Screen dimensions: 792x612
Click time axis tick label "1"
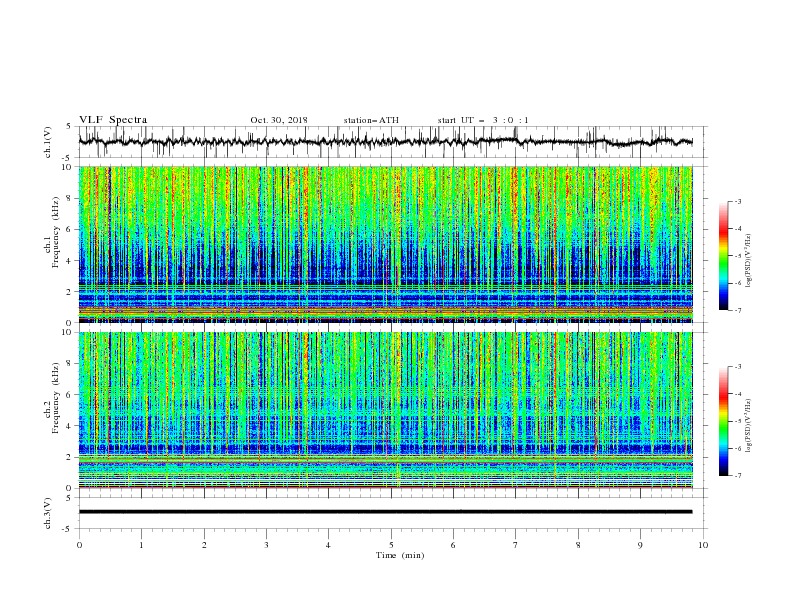click(x=141, y=545)
